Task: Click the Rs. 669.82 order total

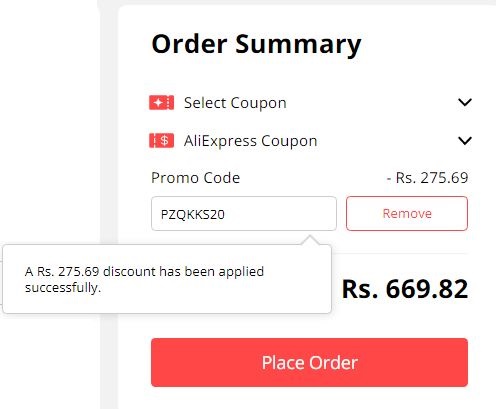Action: (x=405, y=289)
